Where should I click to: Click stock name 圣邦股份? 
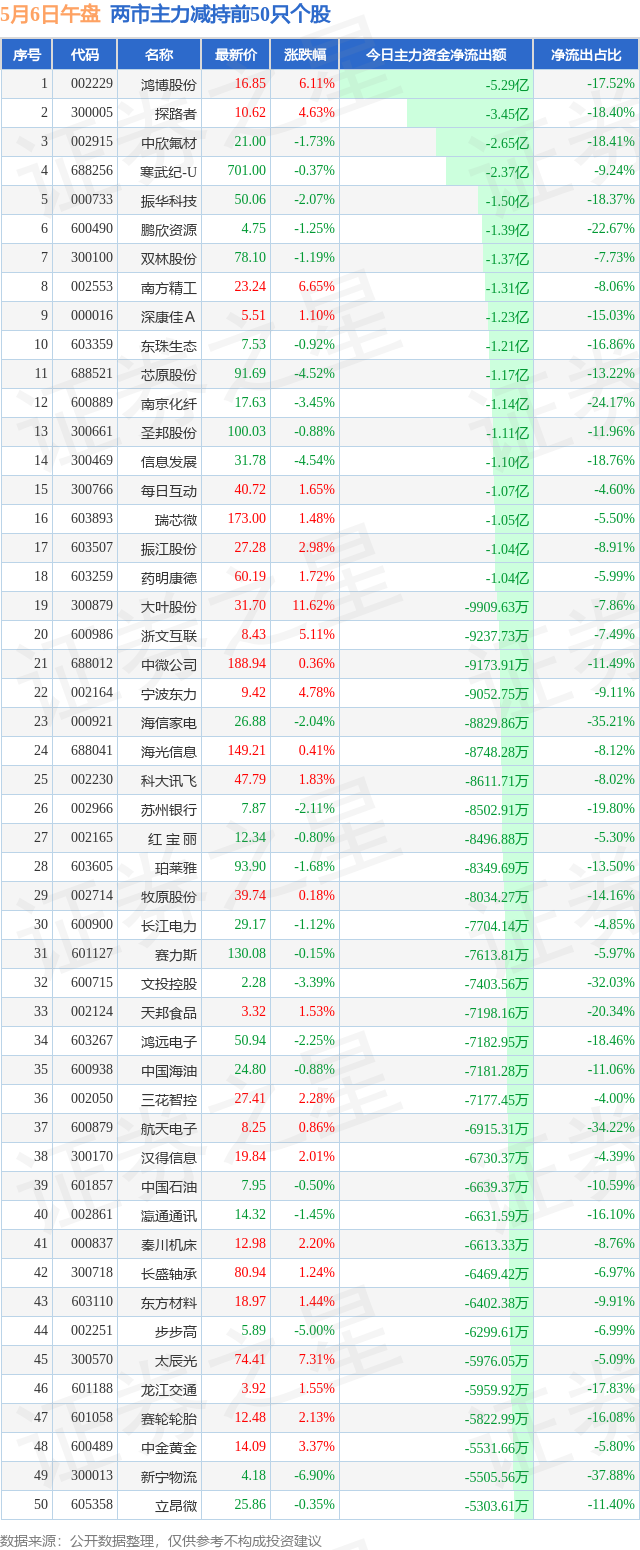click(169, 432)
